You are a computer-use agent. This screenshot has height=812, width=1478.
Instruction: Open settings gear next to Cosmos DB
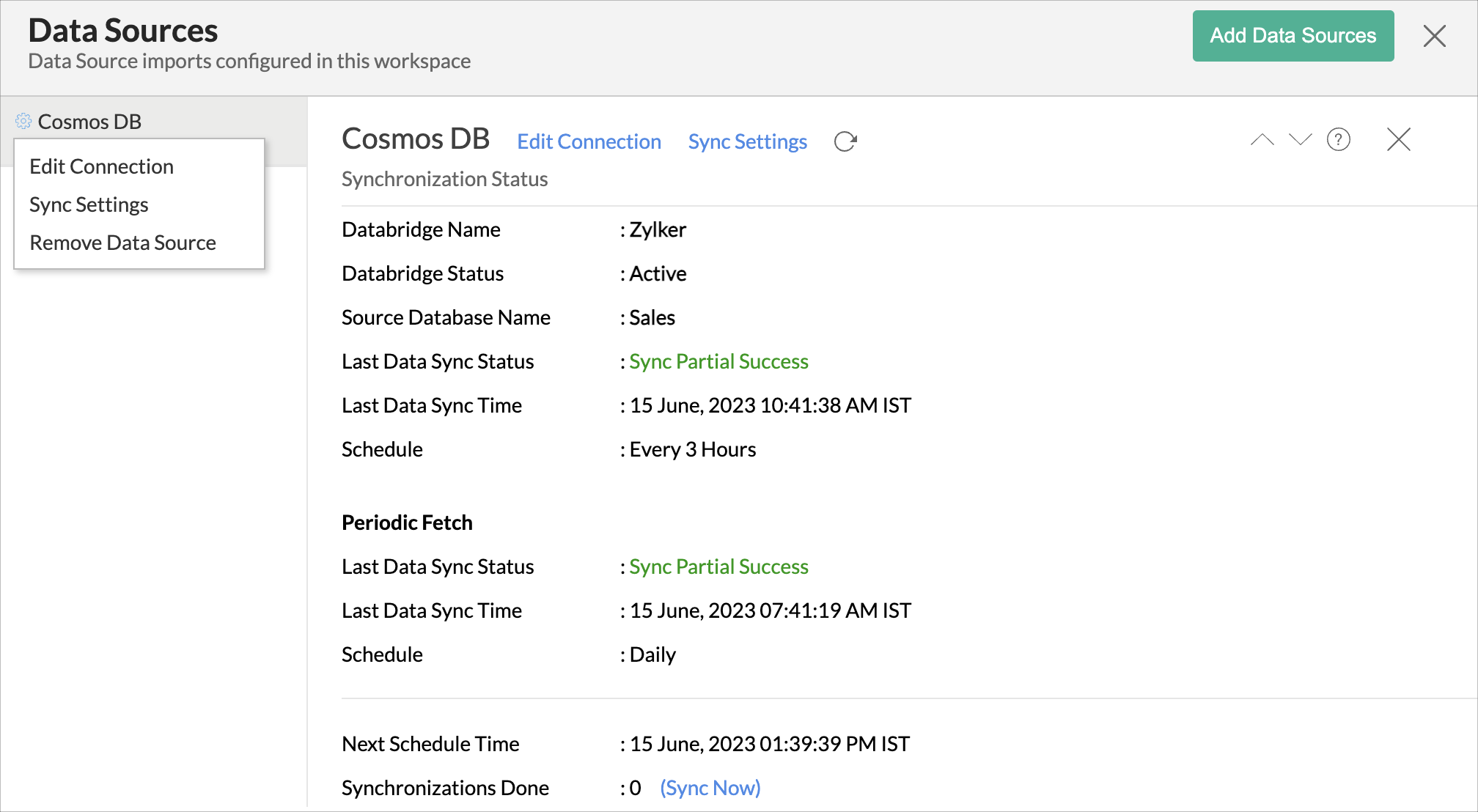point(23,121)
